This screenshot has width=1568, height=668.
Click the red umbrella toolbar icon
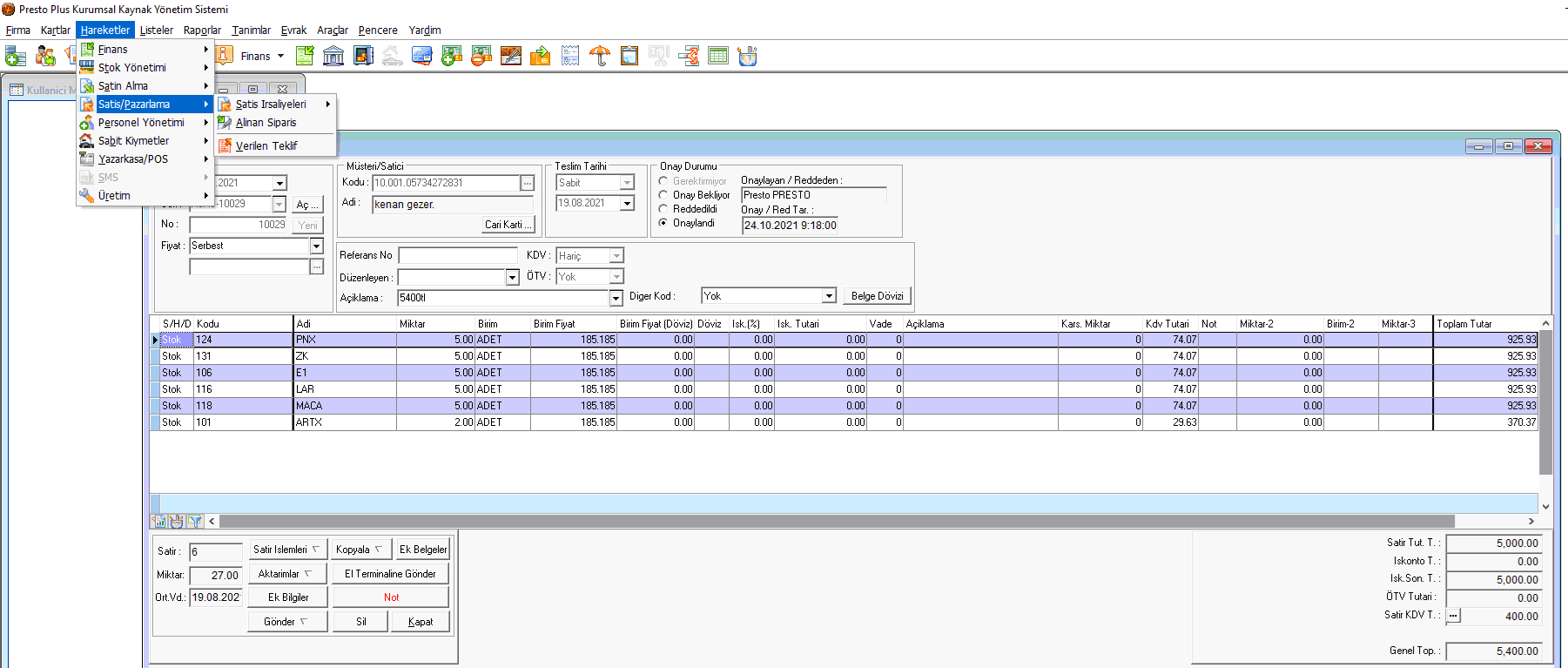coord(600,57)
